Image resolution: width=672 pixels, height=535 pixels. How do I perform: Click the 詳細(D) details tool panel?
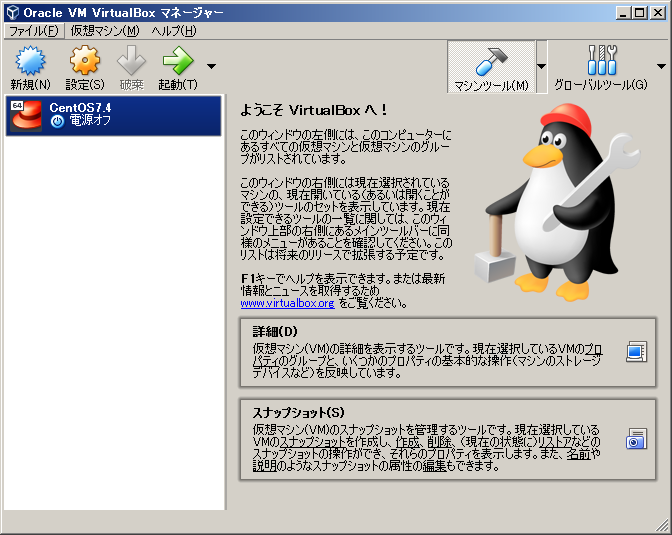448,352
